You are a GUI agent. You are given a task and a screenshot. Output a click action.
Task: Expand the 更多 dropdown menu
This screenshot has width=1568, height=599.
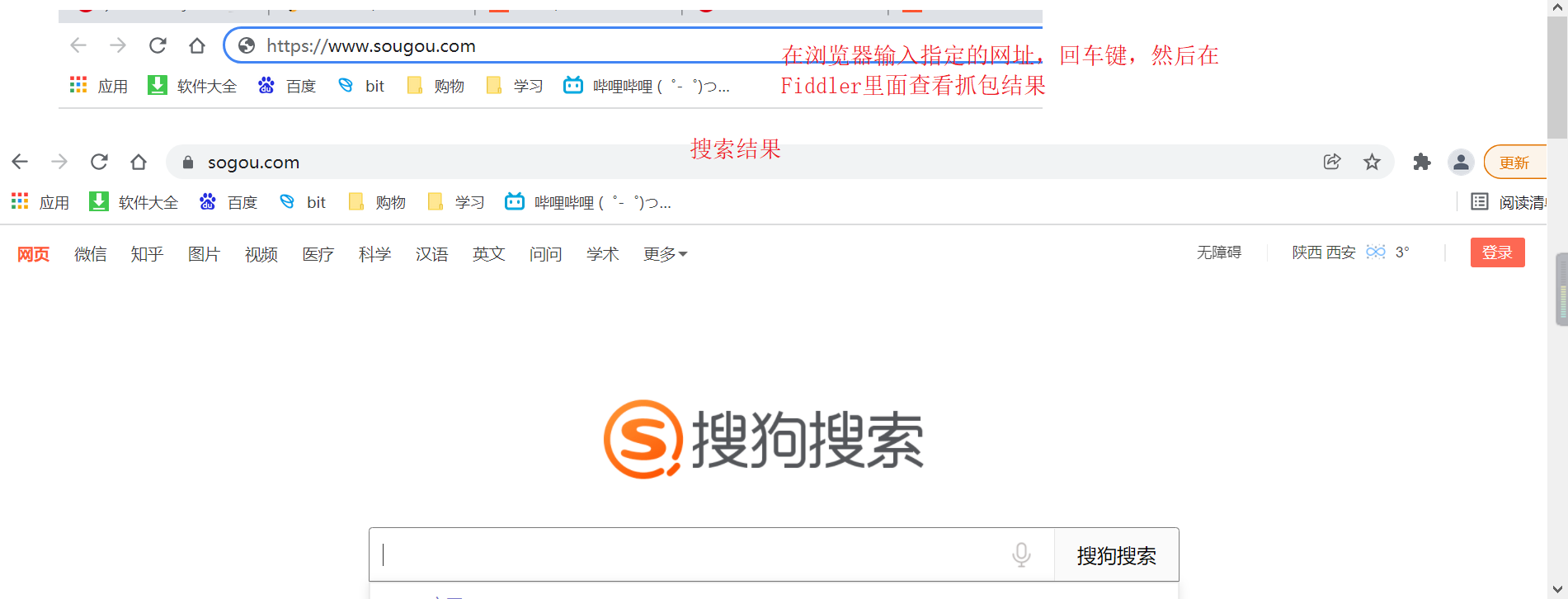click(x=665, y=254)
